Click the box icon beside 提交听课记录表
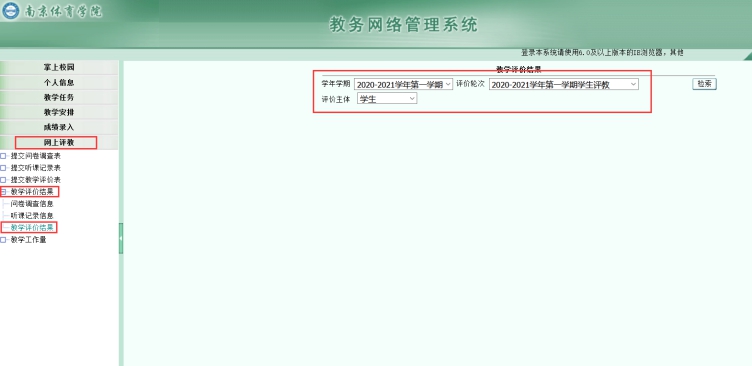Screen dimensions: 752x366 [3, 168]
